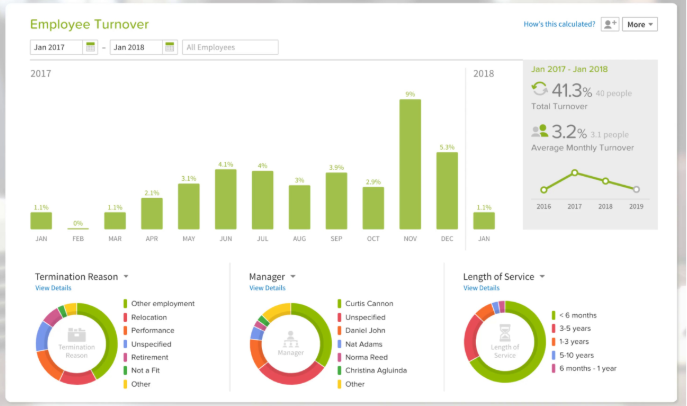Click the red Relocation legend swatch

tap(125, 317)
